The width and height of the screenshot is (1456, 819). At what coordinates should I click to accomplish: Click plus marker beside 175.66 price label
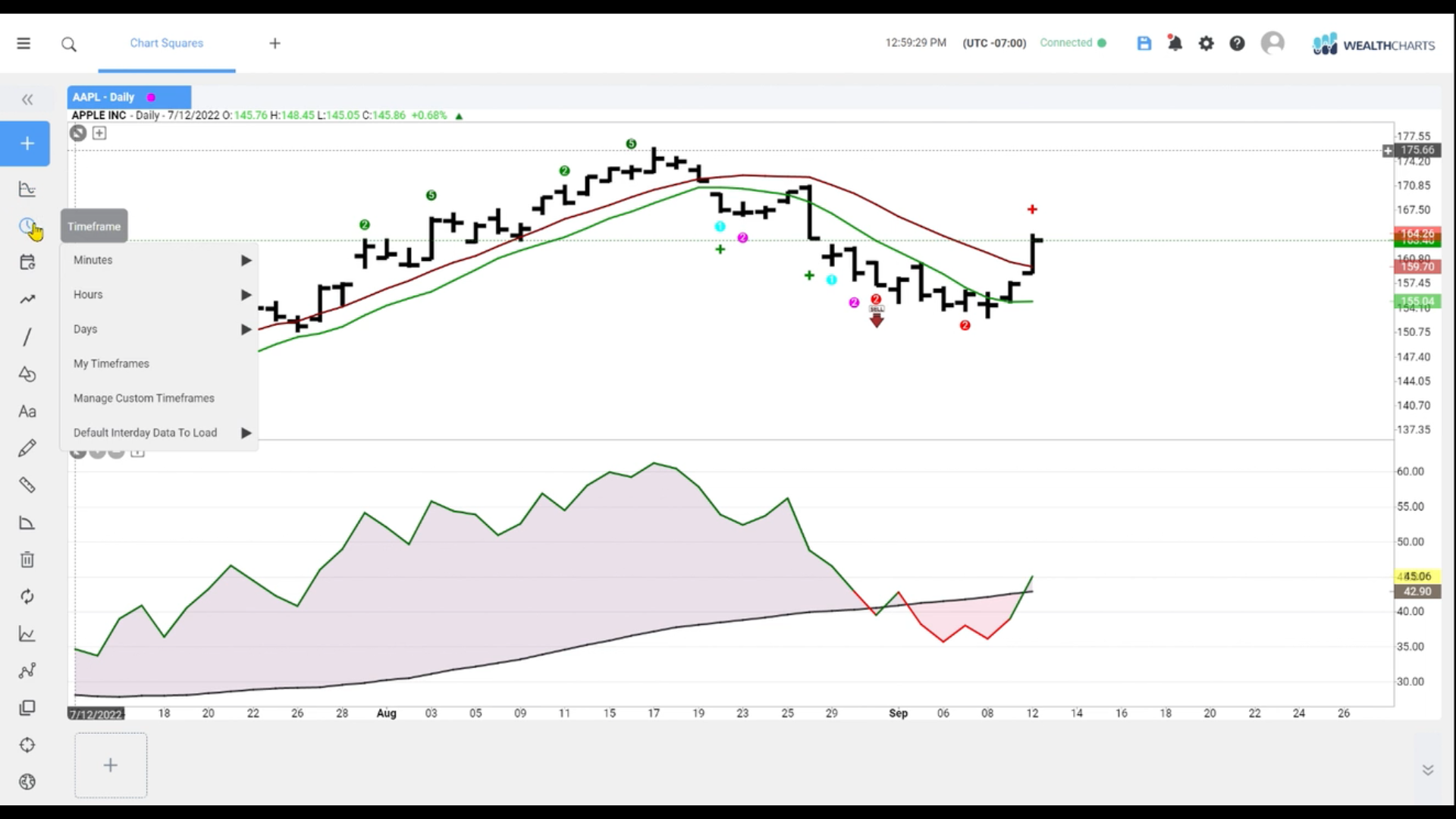1388,150
